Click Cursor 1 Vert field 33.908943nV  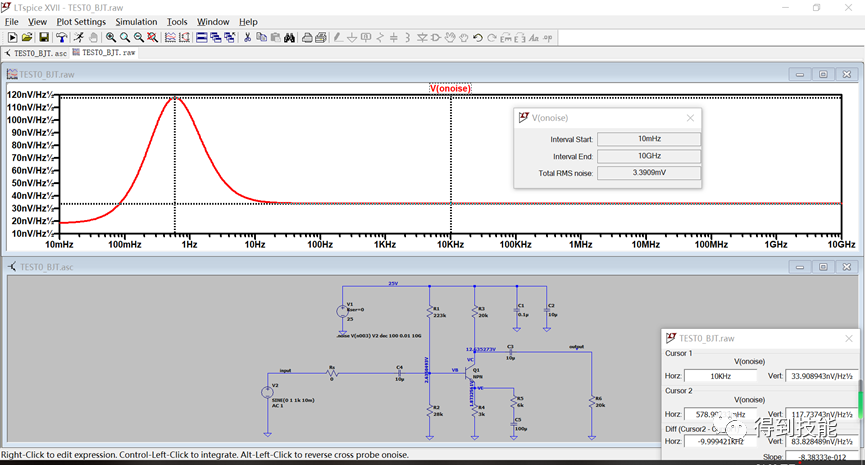click(821, 376)
